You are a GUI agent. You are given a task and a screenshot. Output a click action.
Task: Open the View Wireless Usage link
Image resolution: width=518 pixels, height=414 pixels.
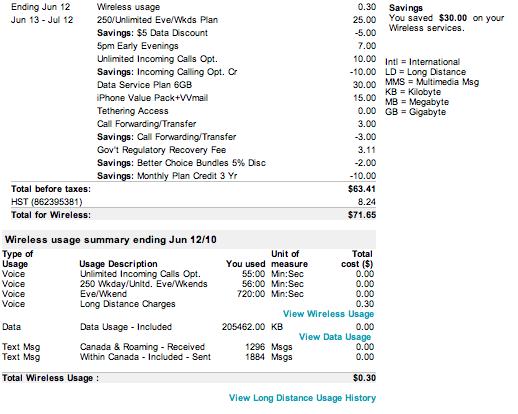click(x=328, y=314)
